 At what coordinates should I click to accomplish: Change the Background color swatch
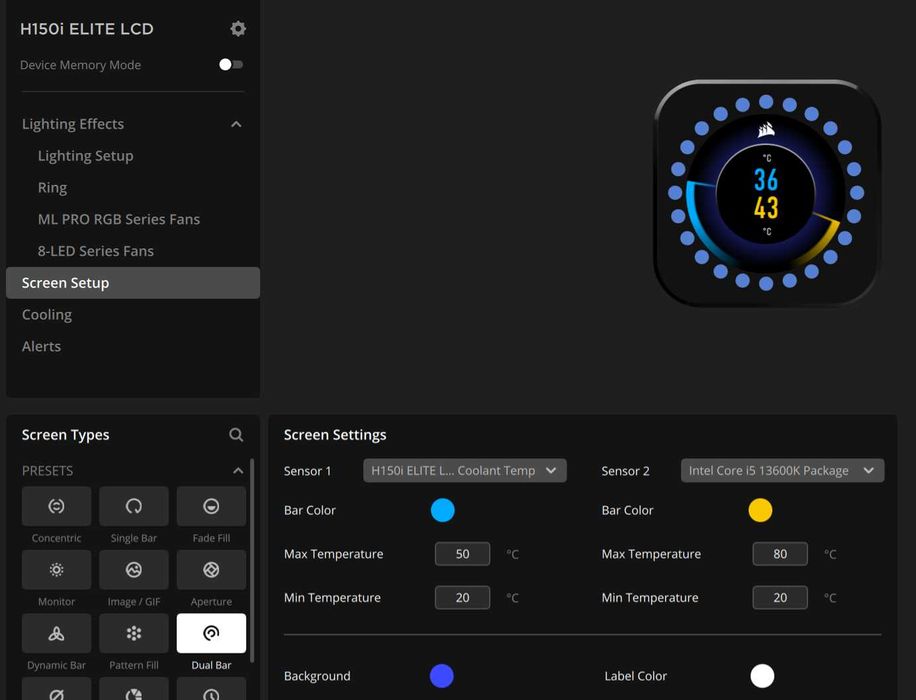442,676
